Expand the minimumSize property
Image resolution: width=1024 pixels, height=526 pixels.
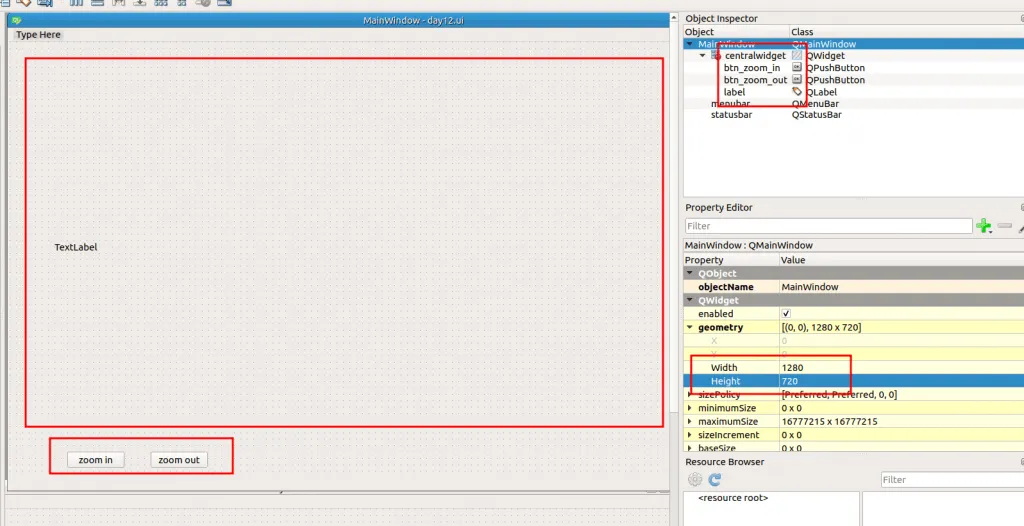point(690,408)
